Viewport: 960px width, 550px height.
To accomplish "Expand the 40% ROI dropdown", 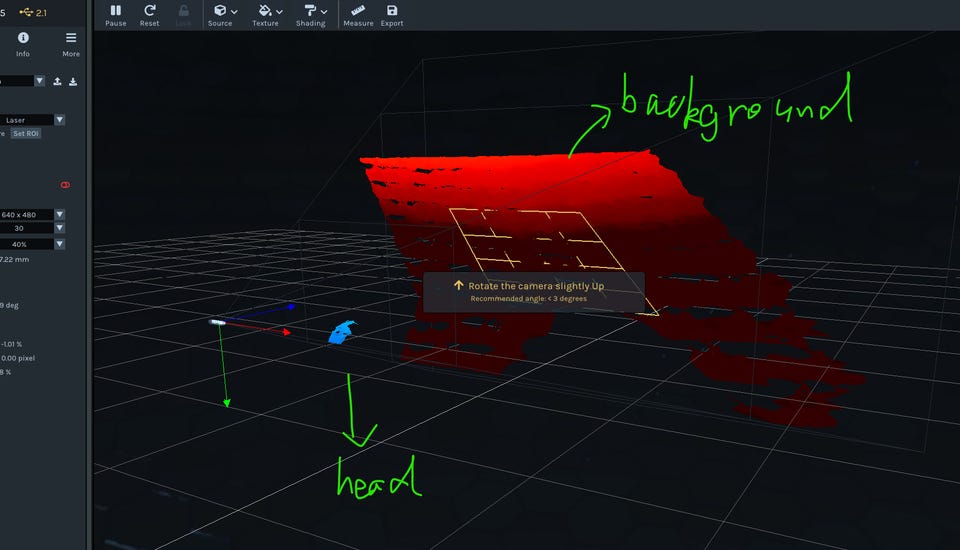I will coord(59,244).
